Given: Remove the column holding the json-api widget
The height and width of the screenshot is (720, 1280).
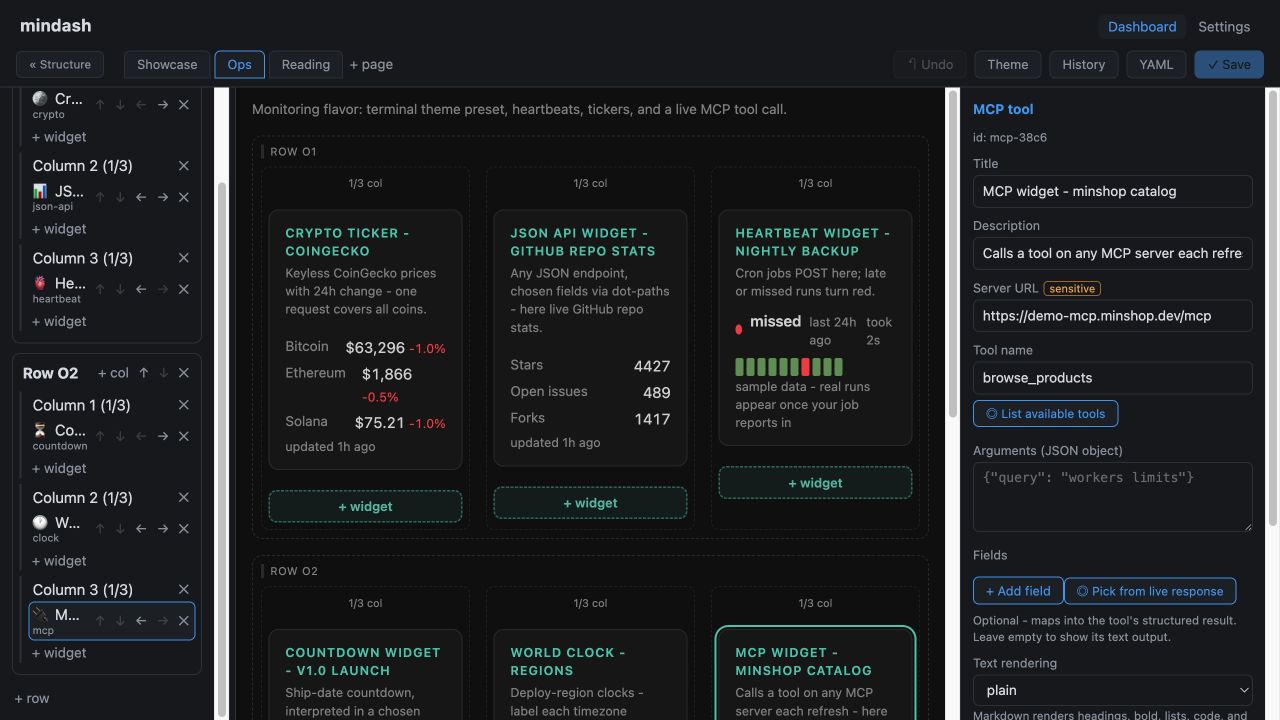Looking at the screenshot, I should click(x=184, y=166).
